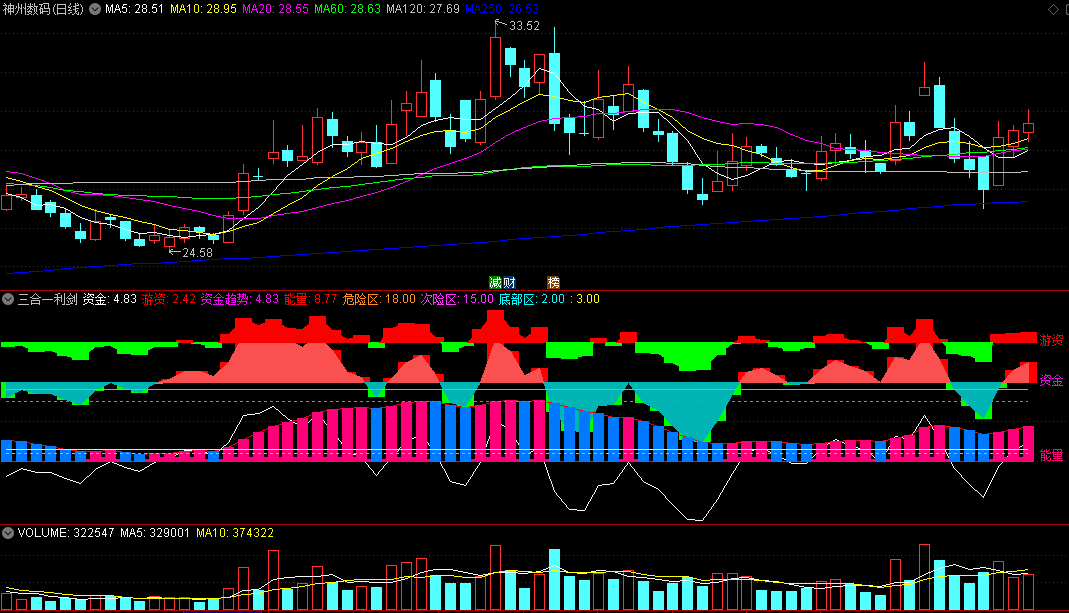Screen dimensions: 1069x613
Task: Select the green MA60: 28.63 value
Action: point(347,9)
